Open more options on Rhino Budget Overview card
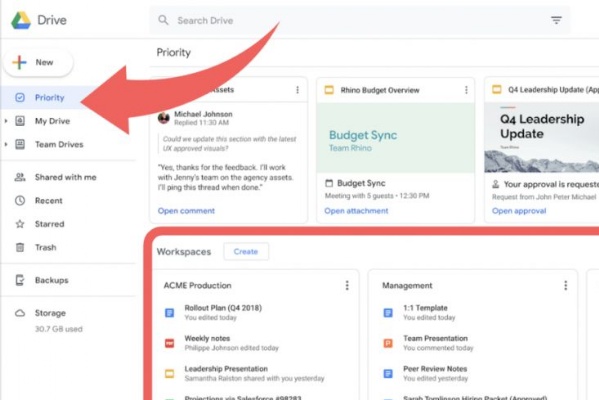 [466, 90]
